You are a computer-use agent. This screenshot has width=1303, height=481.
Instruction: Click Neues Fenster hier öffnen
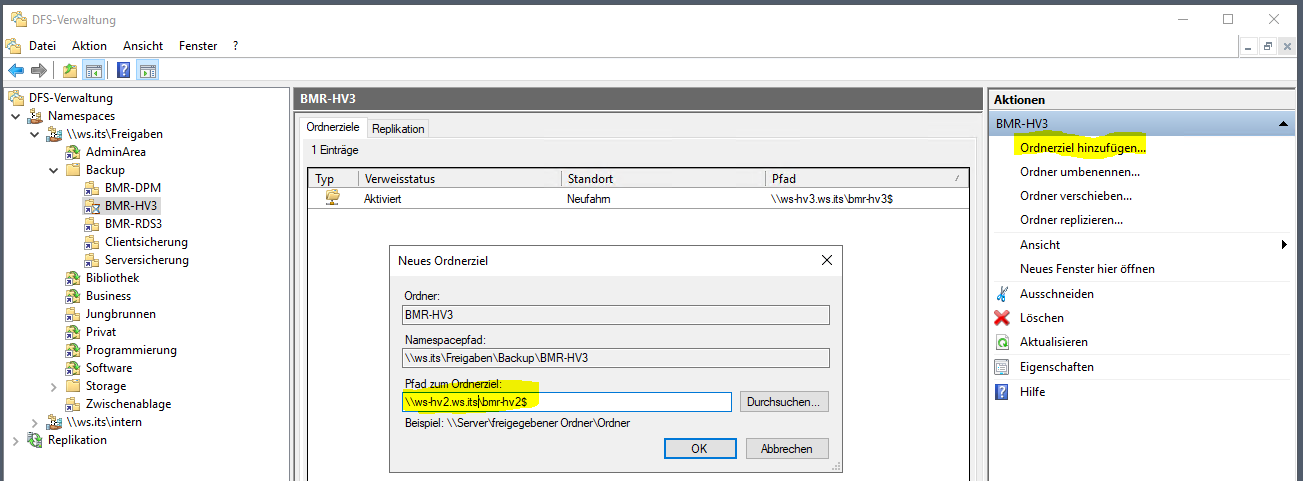click(1087, 269)
